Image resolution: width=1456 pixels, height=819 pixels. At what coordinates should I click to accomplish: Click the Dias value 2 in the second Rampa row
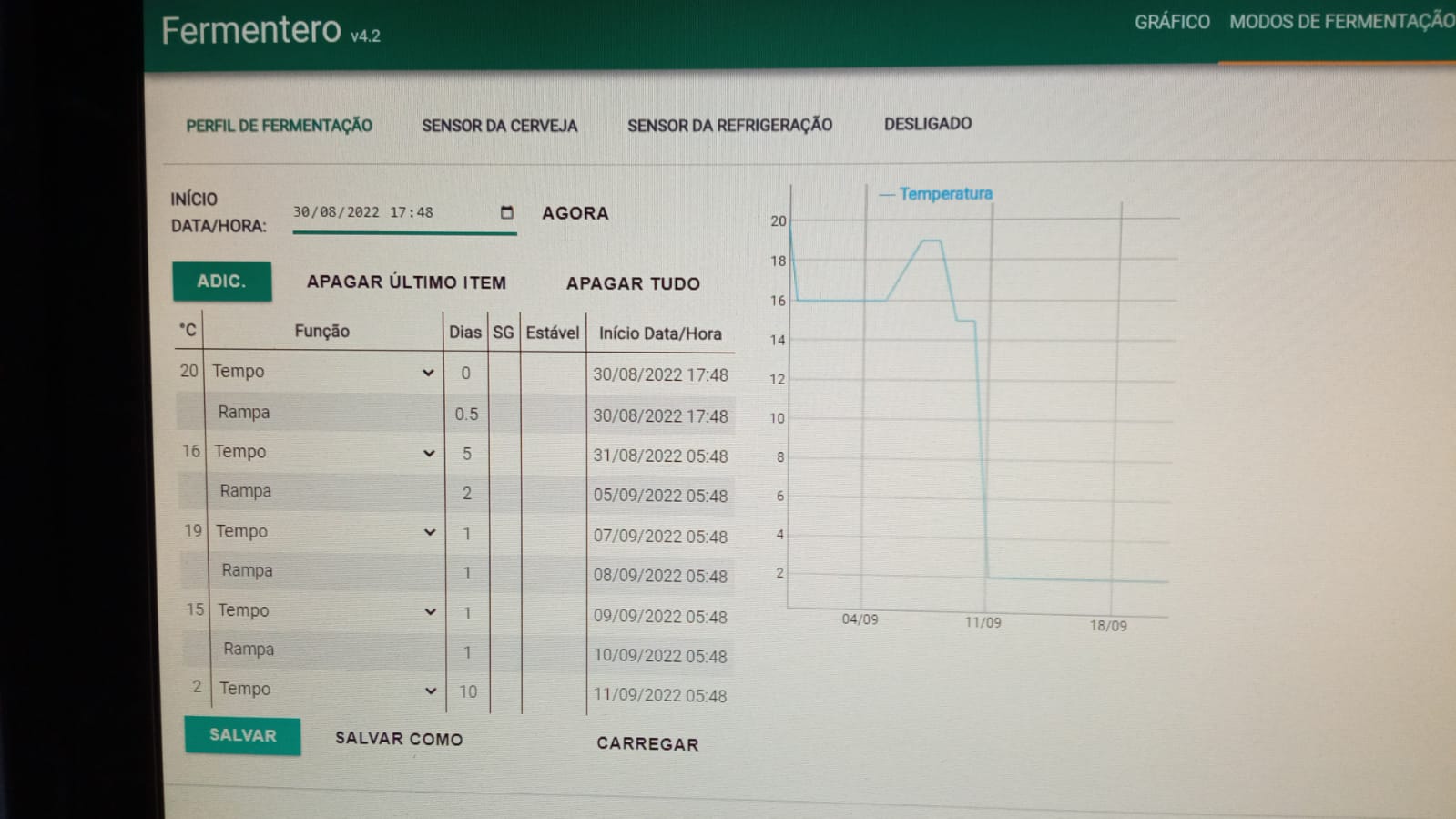[467, 494]
